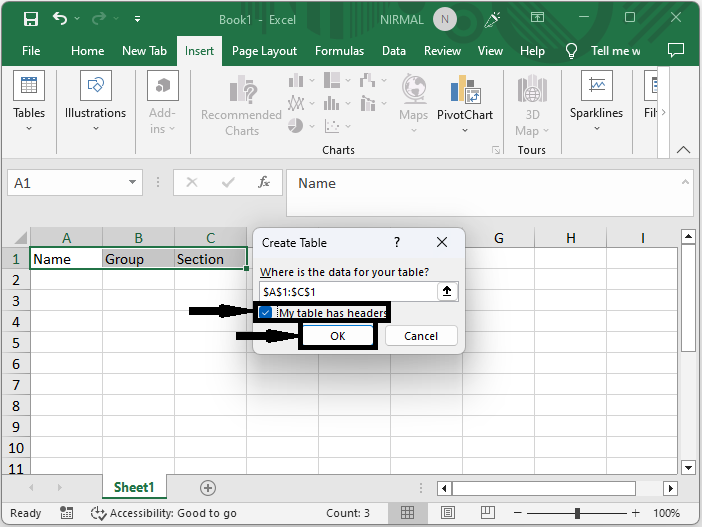Click Cancel in Create Table dialog
The height and width of the screenshot is (527, 702).
pos(421,336)
